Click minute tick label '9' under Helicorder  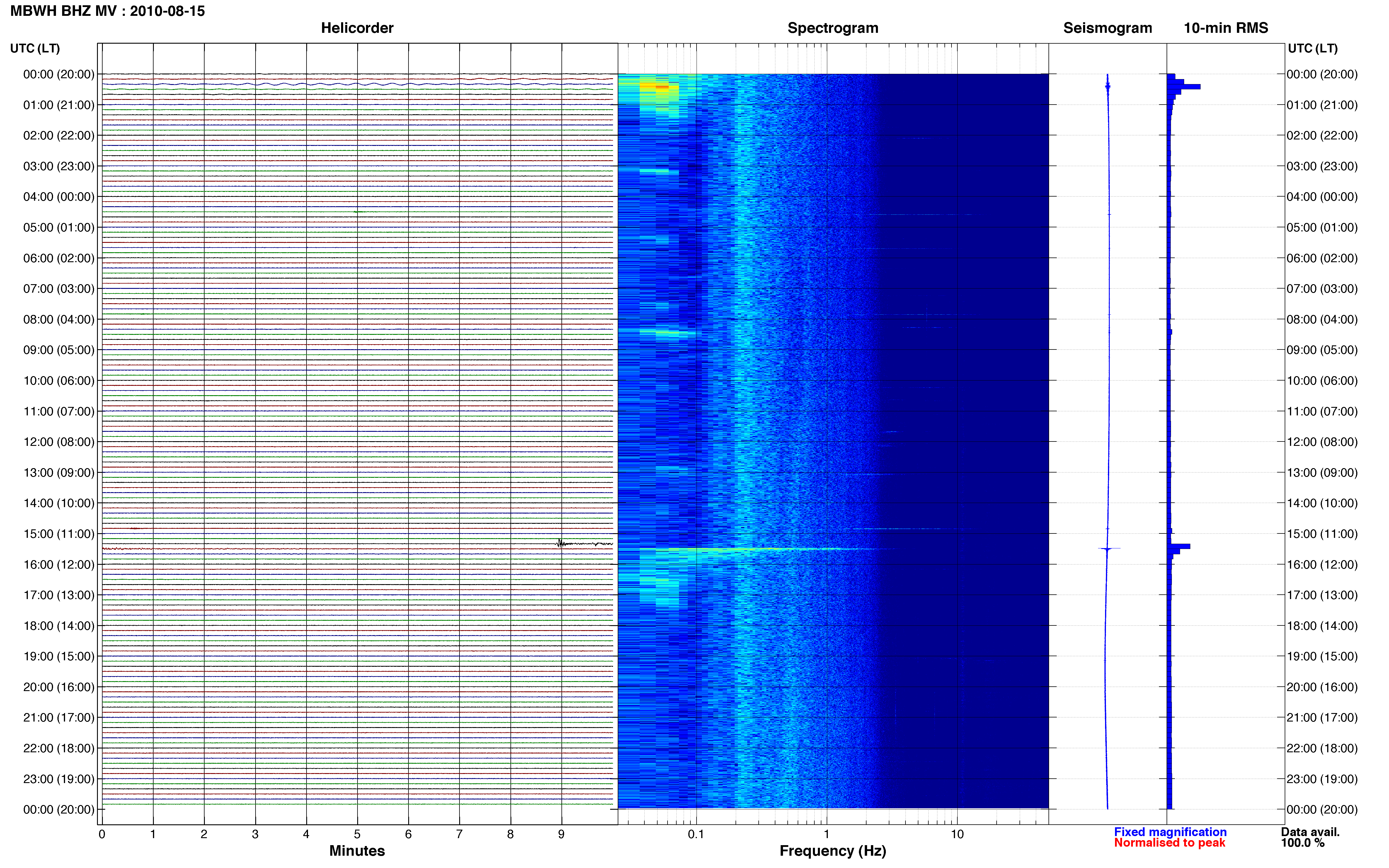(x=561, y=835)
